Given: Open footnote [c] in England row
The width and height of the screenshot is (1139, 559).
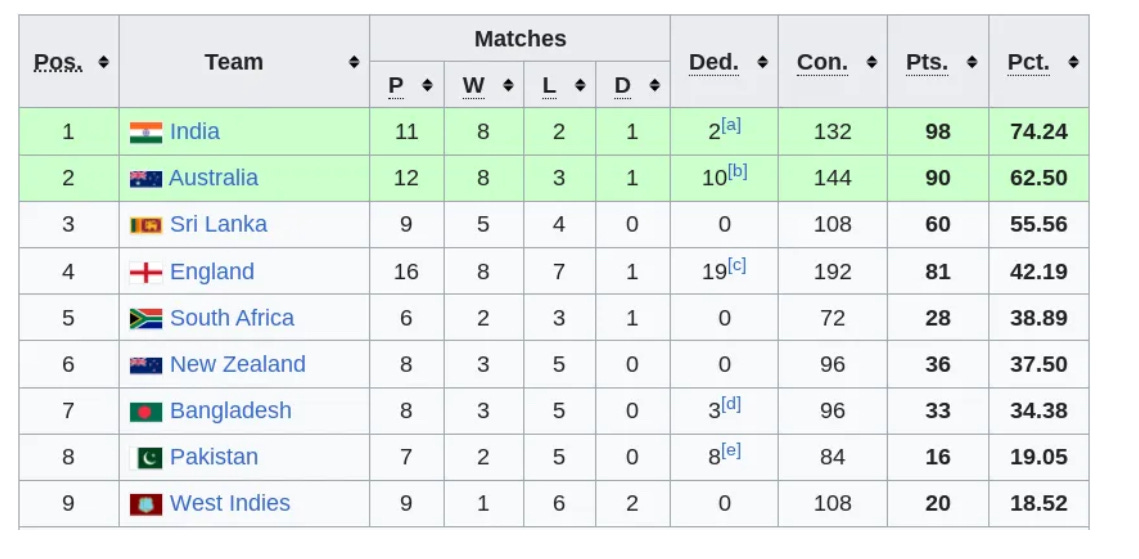Looking at the screenshot, I should click(737, 265).
